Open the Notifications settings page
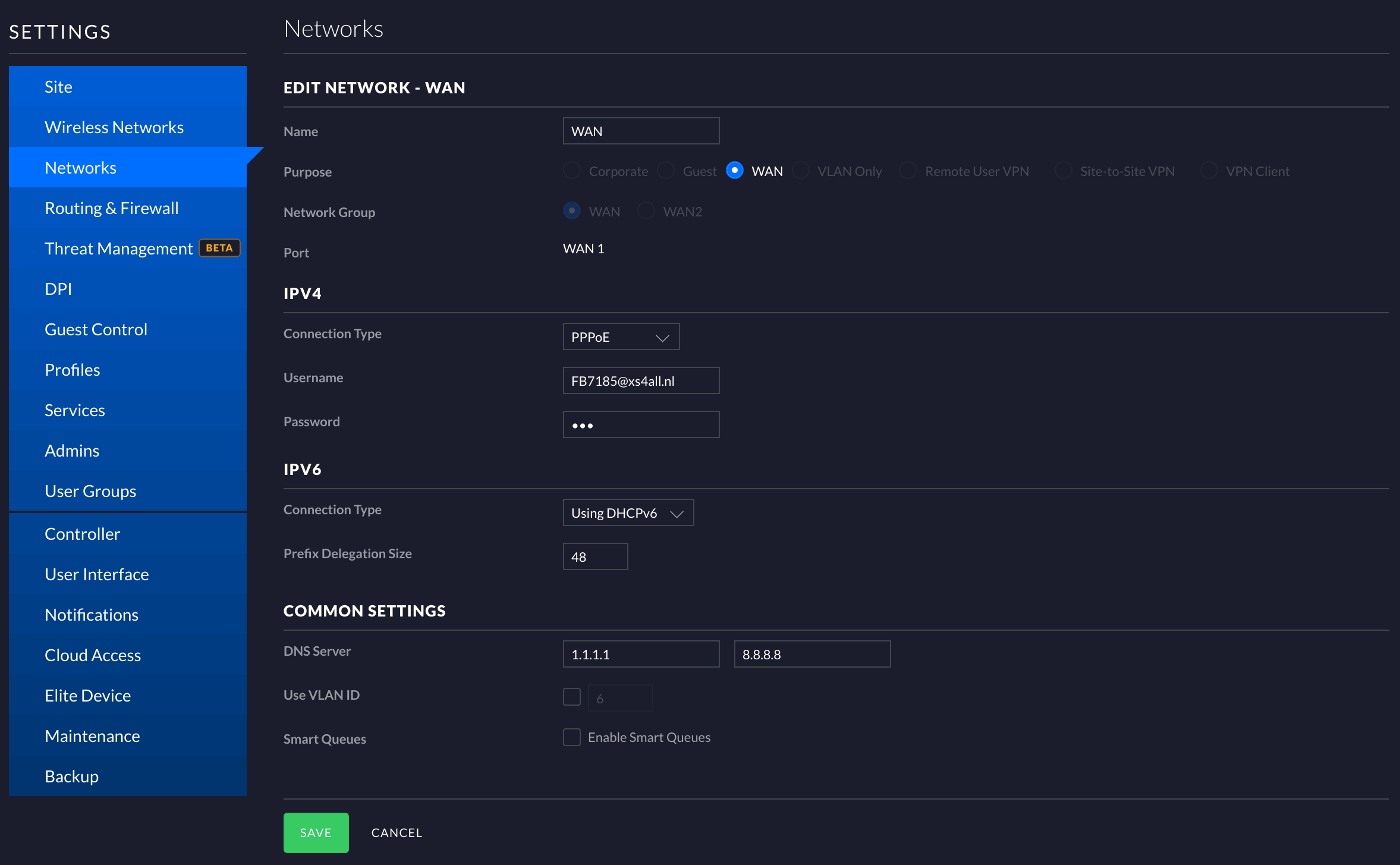This screenshot has width=1400, height=865. (92, 614)
